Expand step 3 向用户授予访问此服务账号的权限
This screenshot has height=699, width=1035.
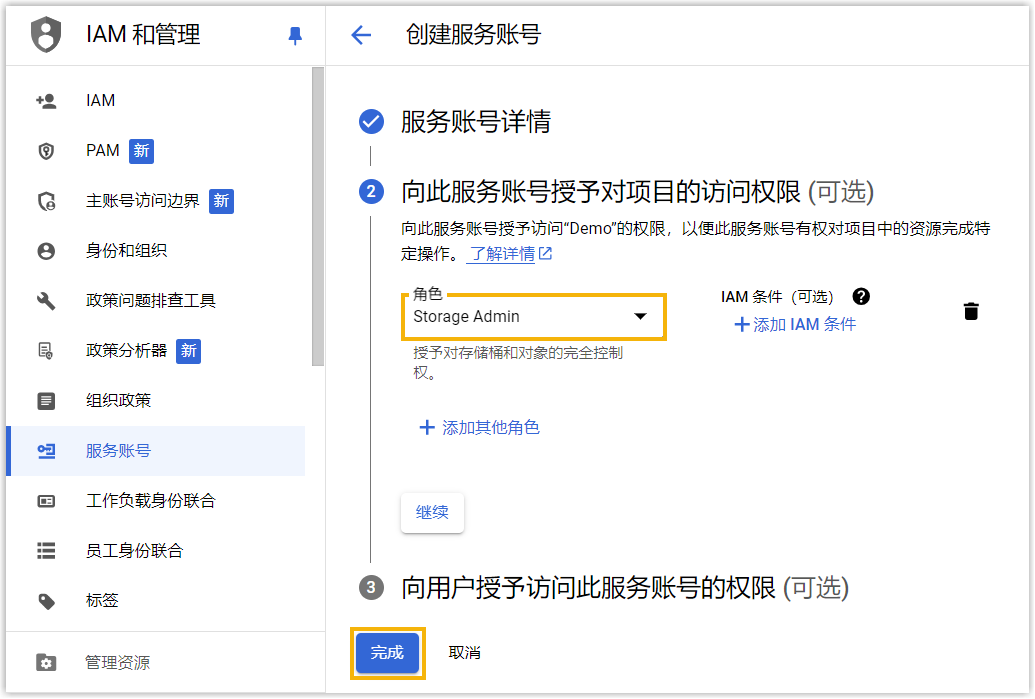[x=624, y=588]
